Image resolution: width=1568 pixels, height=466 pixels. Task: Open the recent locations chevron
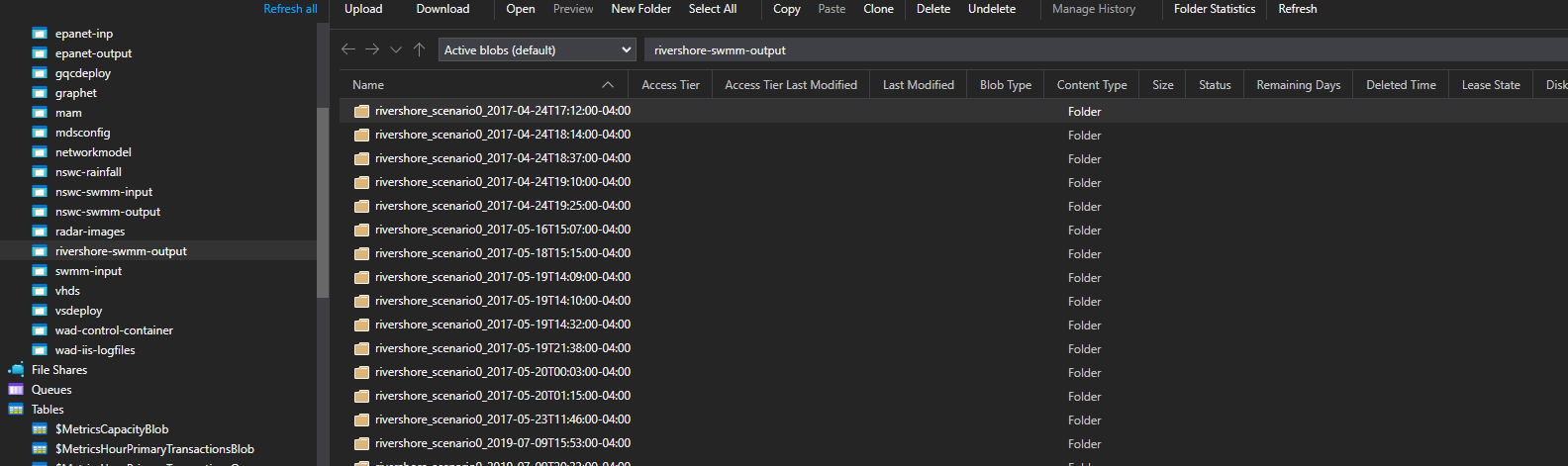[x=396, y=50]
